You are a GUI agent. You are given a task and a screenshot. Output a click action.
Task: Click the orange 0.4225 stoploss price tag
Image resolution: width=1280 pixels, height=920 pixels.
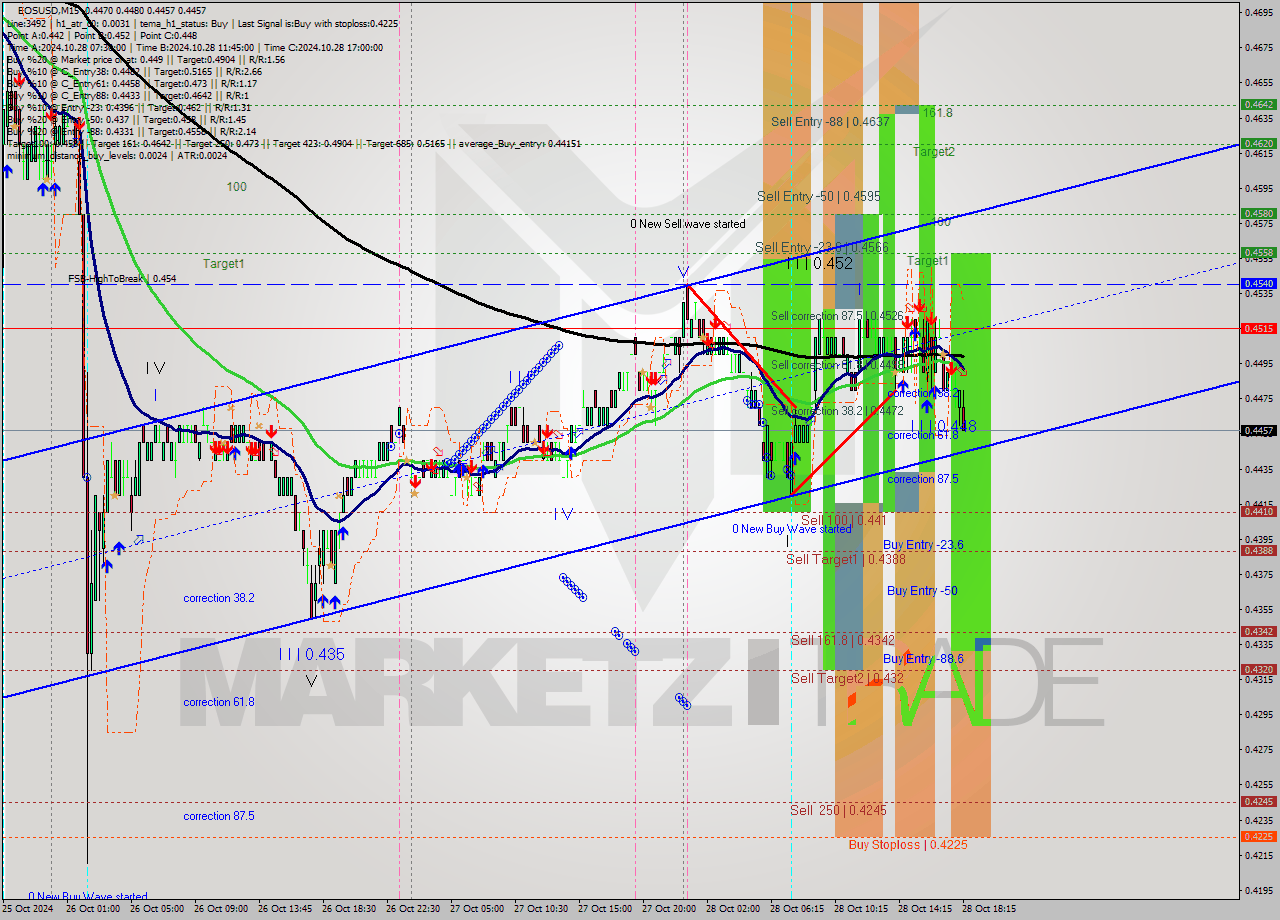coord(1258,836)
